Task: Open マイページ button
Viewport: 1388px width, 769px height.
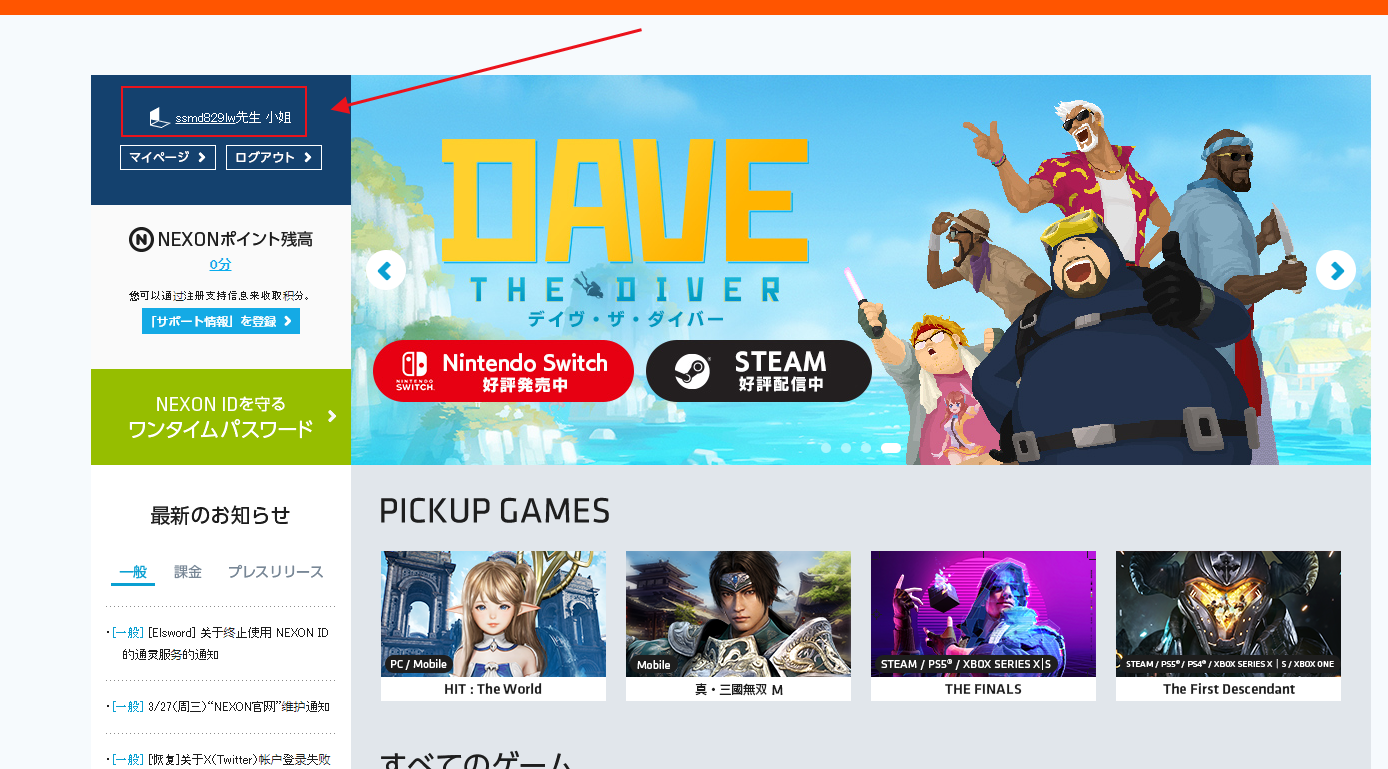Action: pyautogui.click(x=168, y=157)
